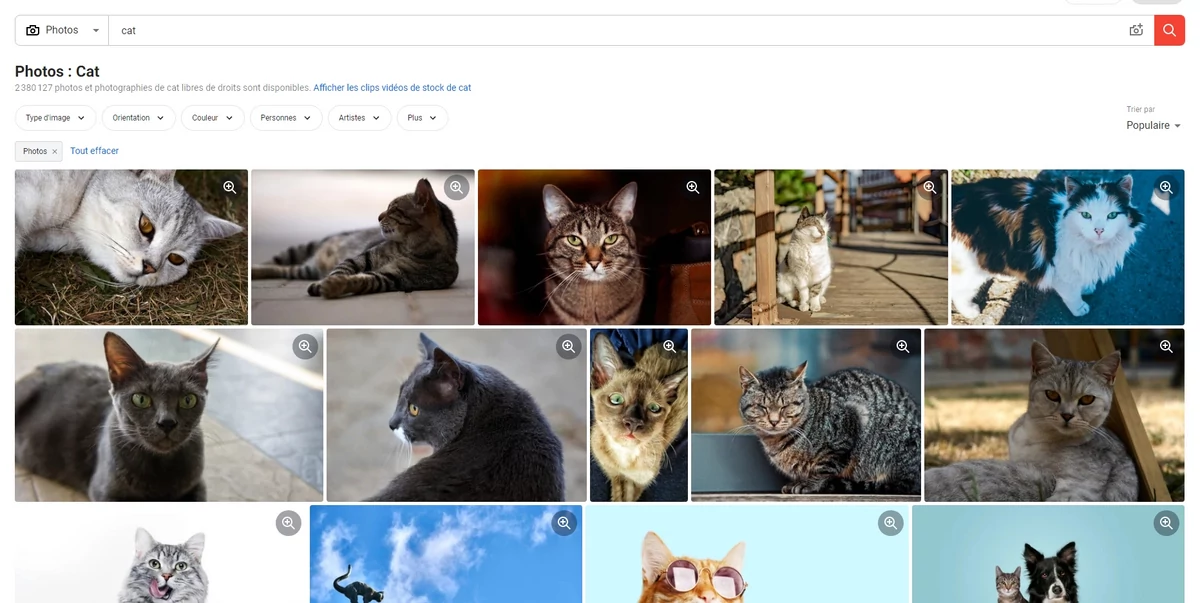Open the tabby cat portrait with dark background
Screen dimensions: 1200x603
(x=594, y=247)
